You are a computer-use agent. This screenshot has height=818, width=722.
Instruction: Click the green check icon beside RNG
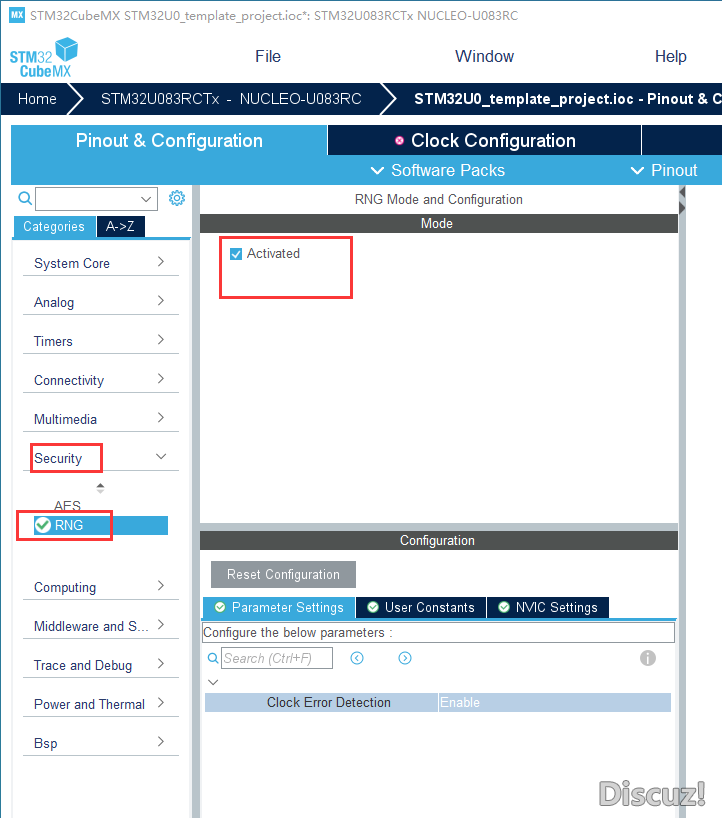pos(43,525)
